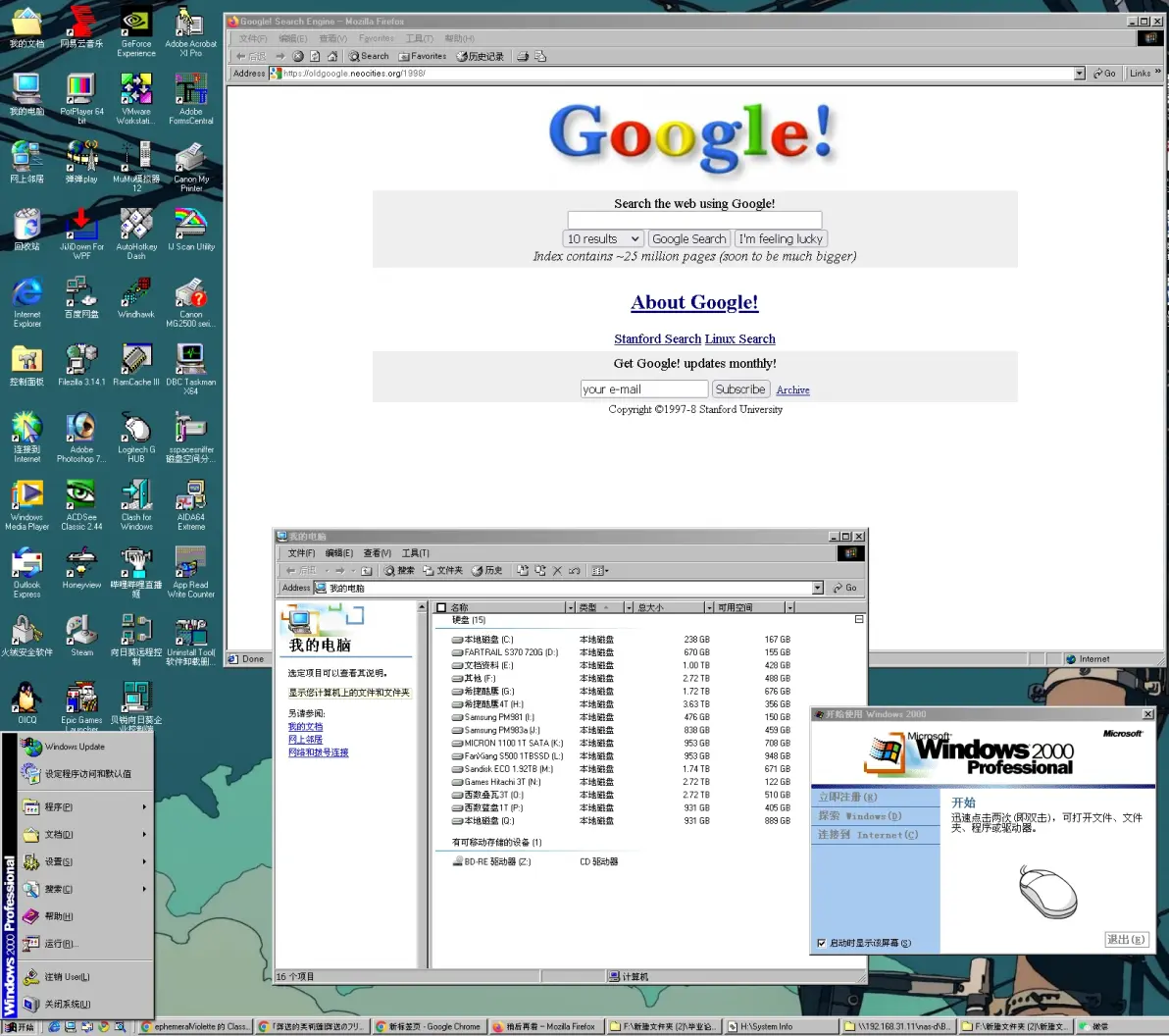Select the PotPlayer 64 bit desktop icon

pyautogui.click(x=81, y=98)
